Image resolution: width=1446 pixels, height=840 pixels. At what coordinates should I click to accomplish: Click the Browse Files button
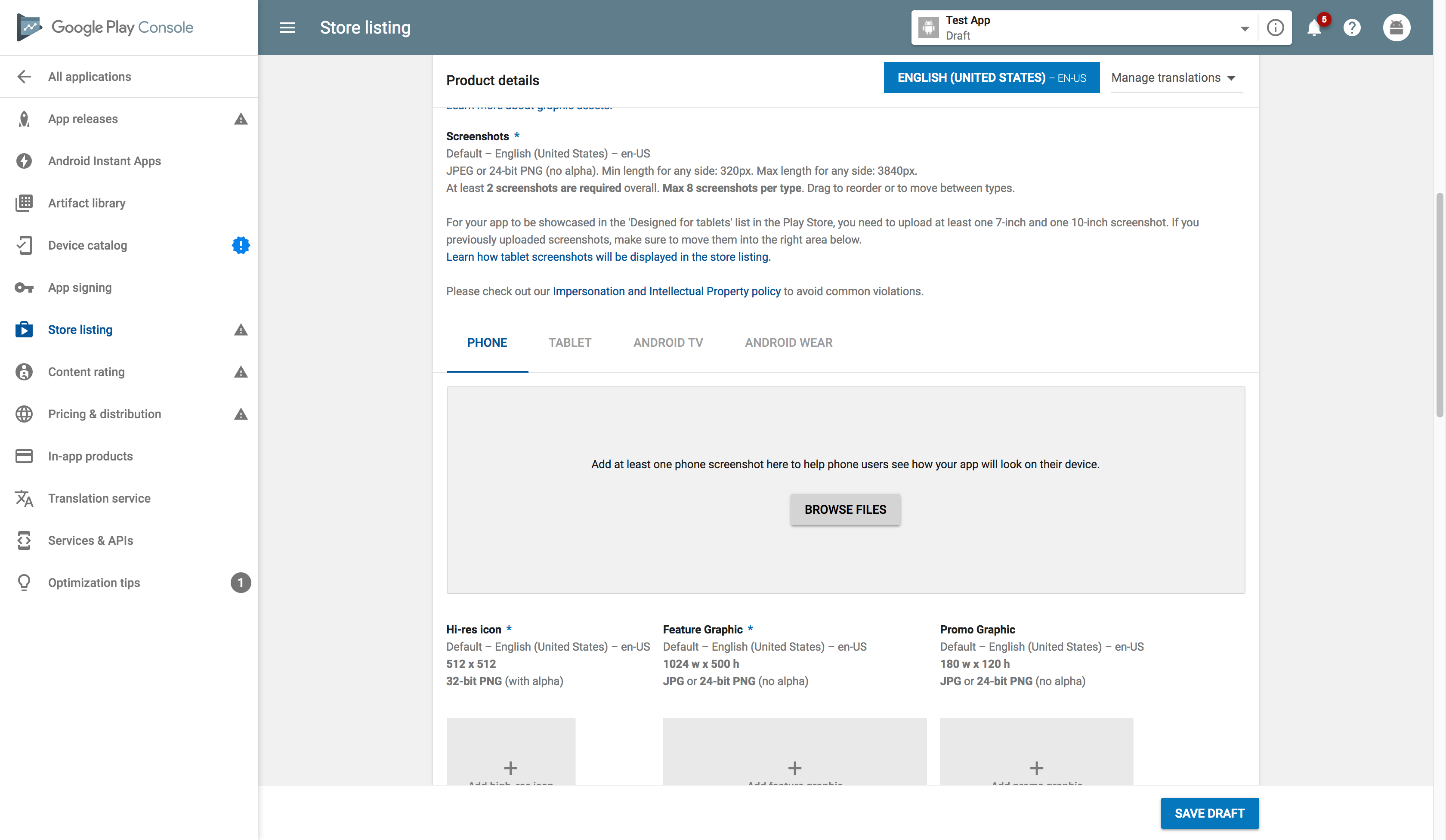coord(845,510)
